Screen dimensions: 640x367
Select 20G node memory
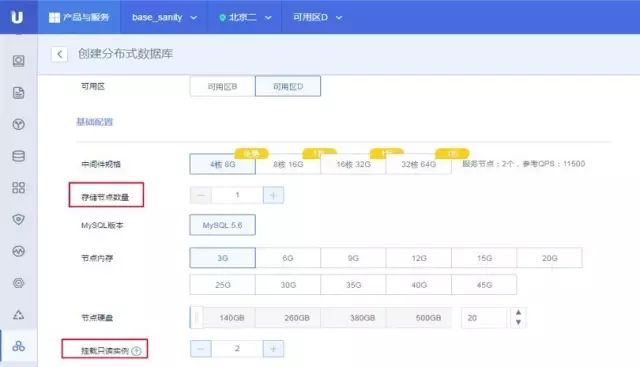(x=550, y=258)
